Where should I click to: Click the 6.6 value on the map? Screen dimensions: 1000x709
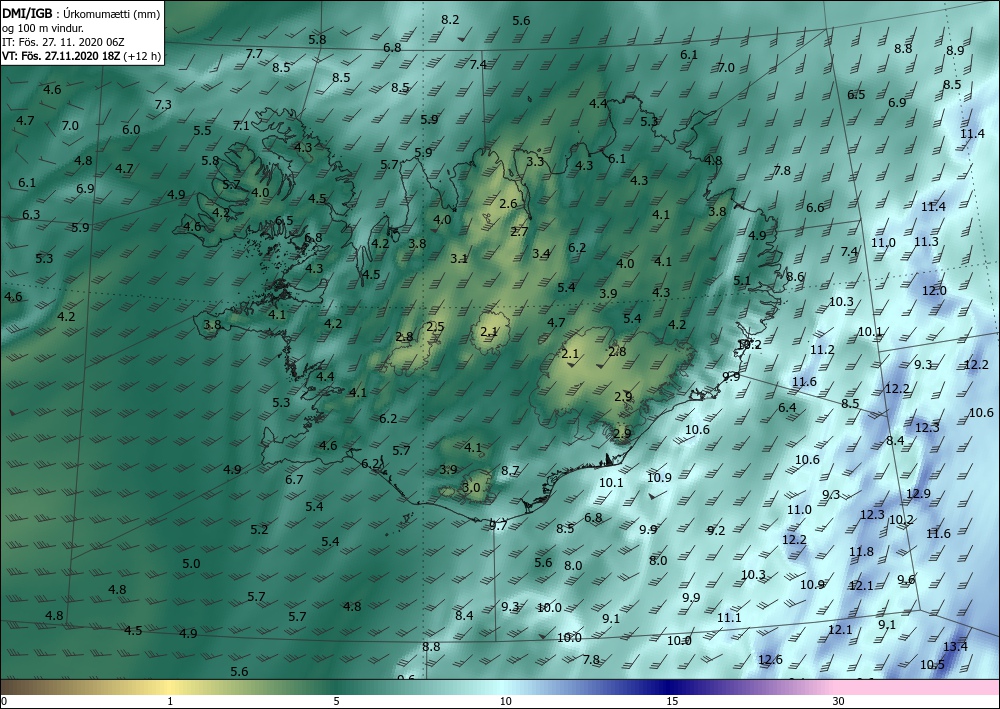[815, 208]
